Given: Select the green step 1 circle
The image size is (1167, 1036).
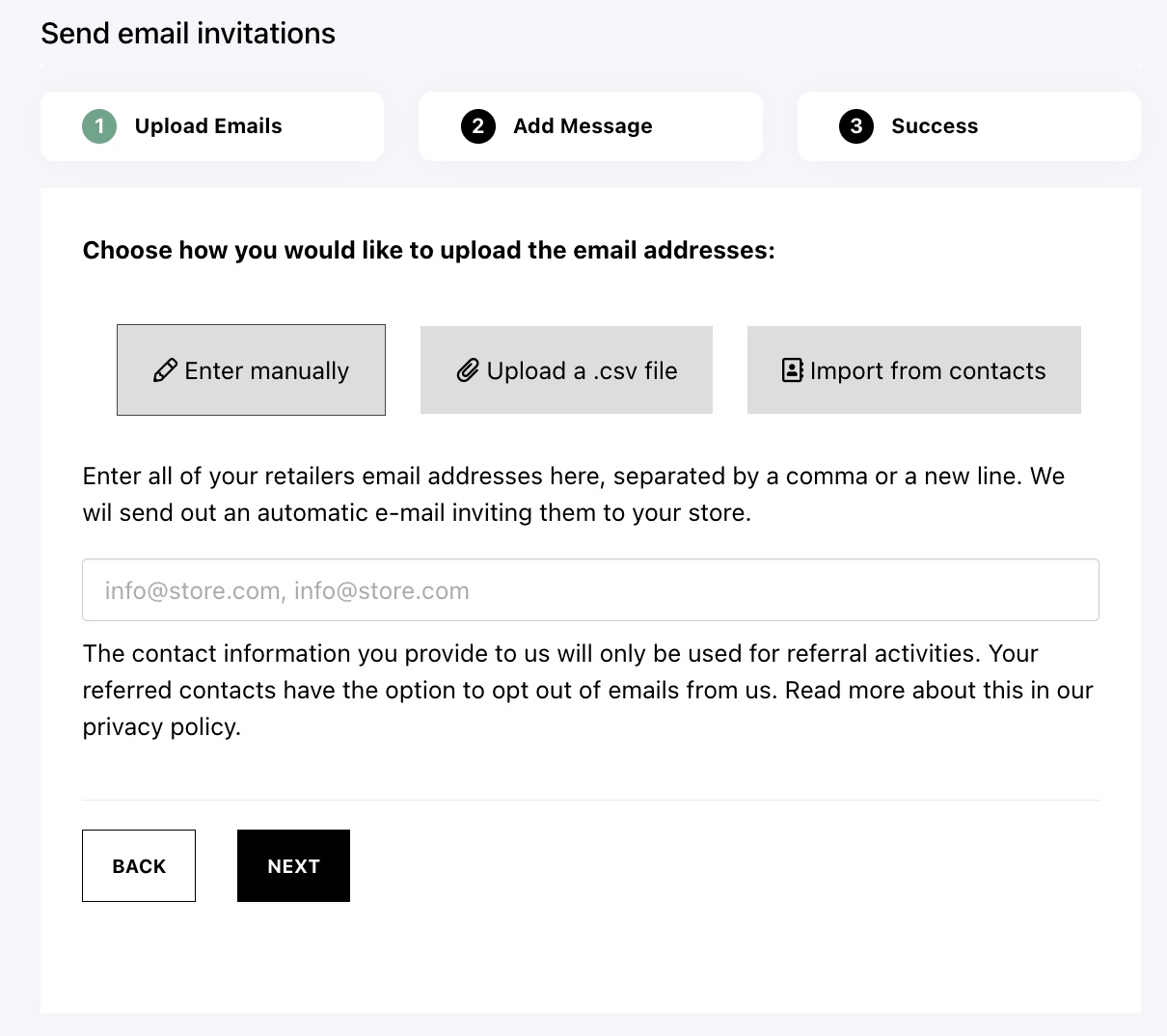Looking at the screenshot, I should click(99, 126).
